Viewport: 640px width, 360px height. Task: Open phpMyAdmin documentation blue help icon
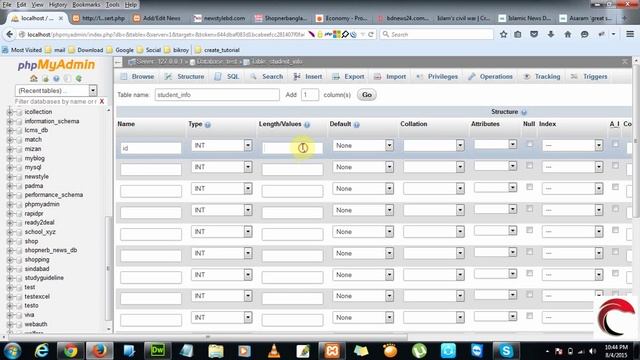point(56,78)
